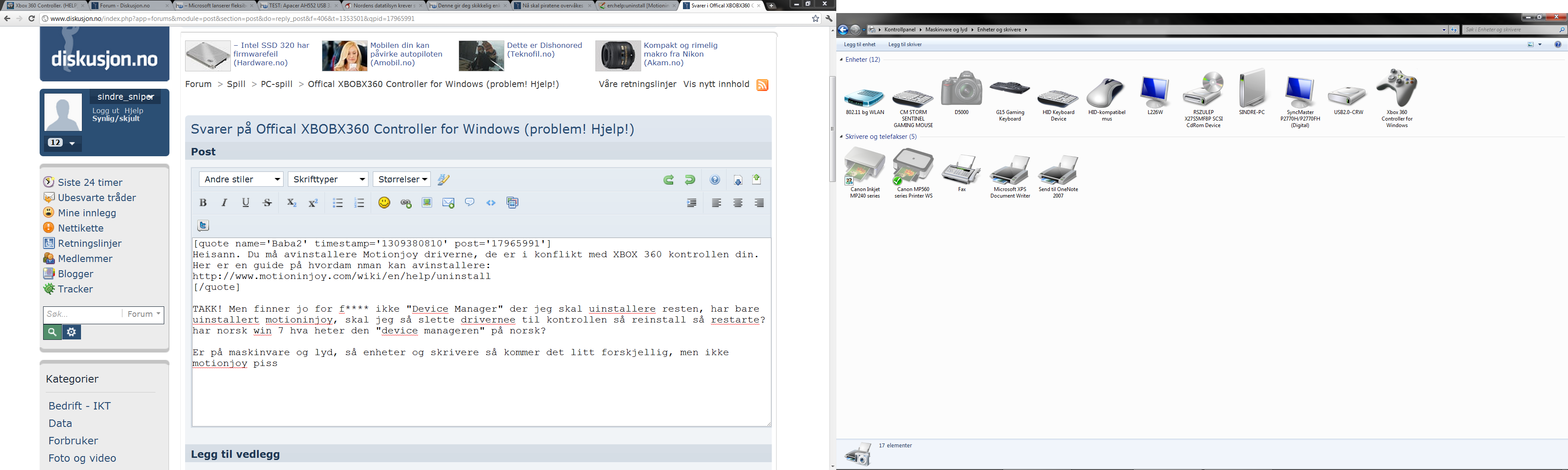Switch to the Forum - Diskusjon.no tab
This screenshot has width=1568, height=470.
point(129,6)
